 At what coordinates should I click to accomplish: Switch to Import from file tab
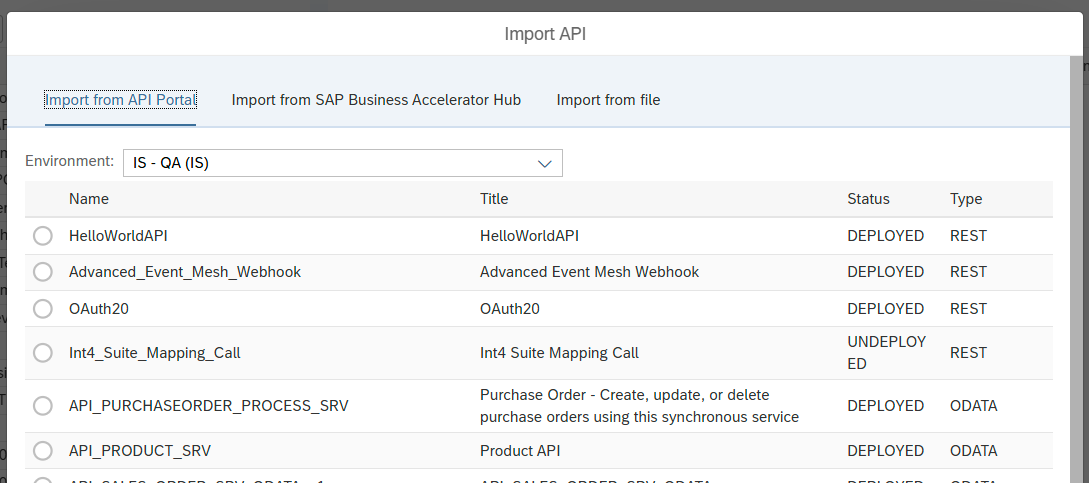pos(608,100)
